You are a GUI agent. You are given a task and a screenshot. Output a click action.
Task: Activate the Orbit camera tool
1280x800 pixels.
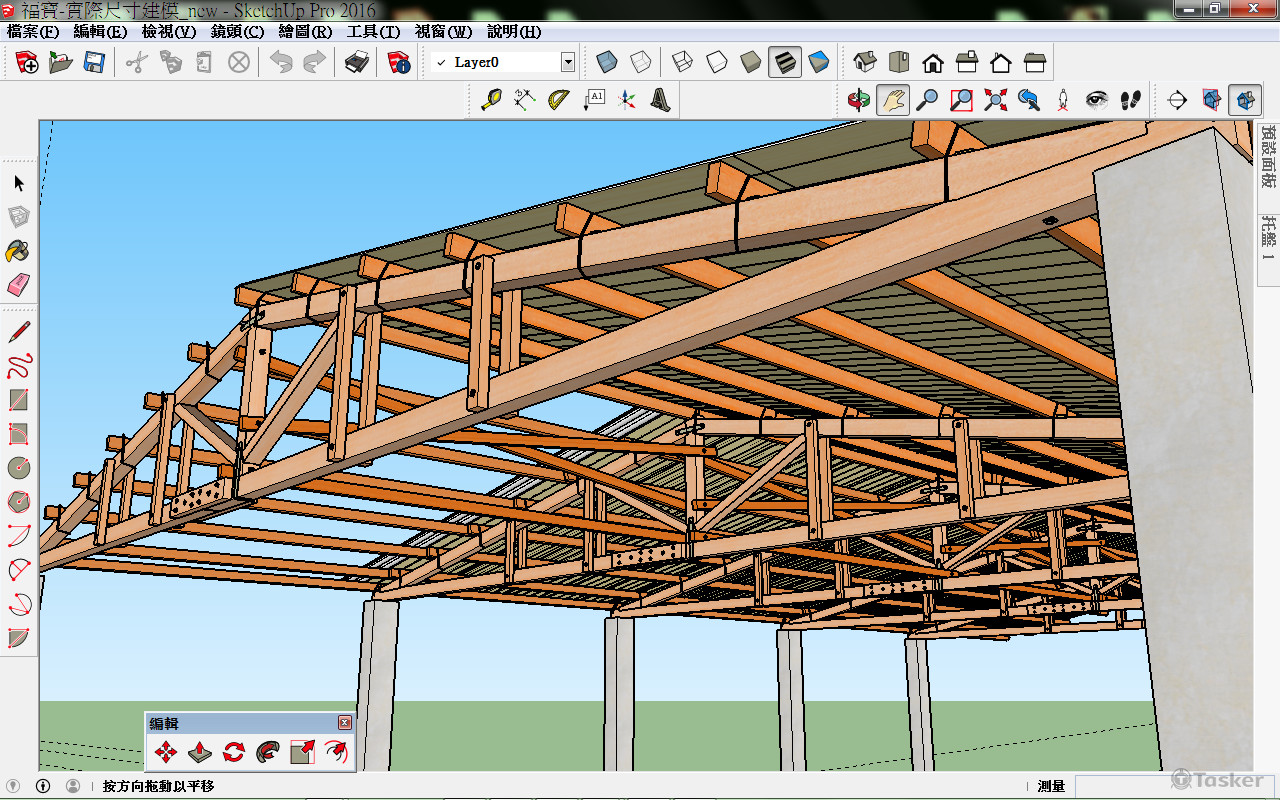[859, 99]
